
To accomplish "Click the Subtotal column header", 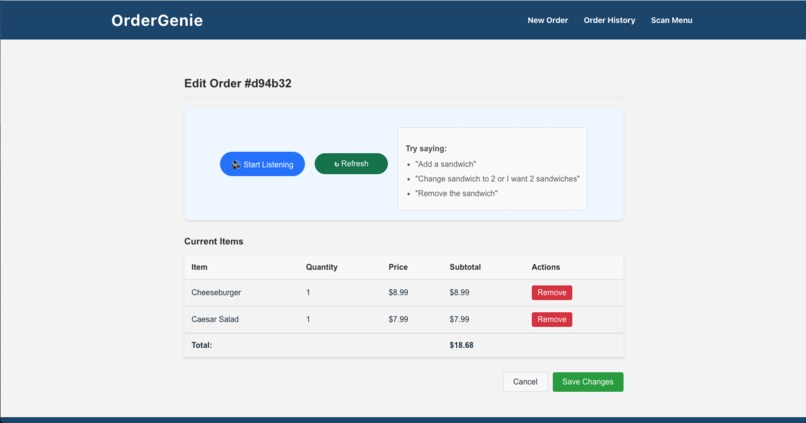I will pos(465,267).
